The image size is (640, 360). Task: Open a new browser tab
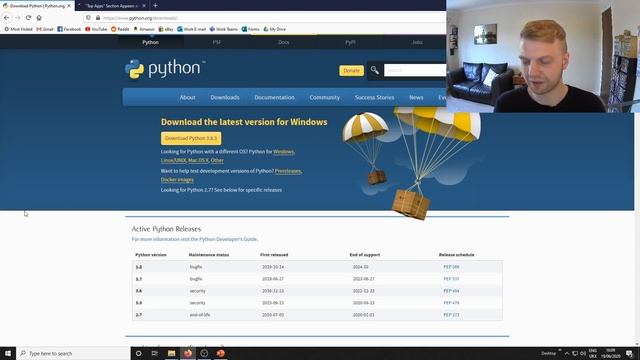coord(155,6)
